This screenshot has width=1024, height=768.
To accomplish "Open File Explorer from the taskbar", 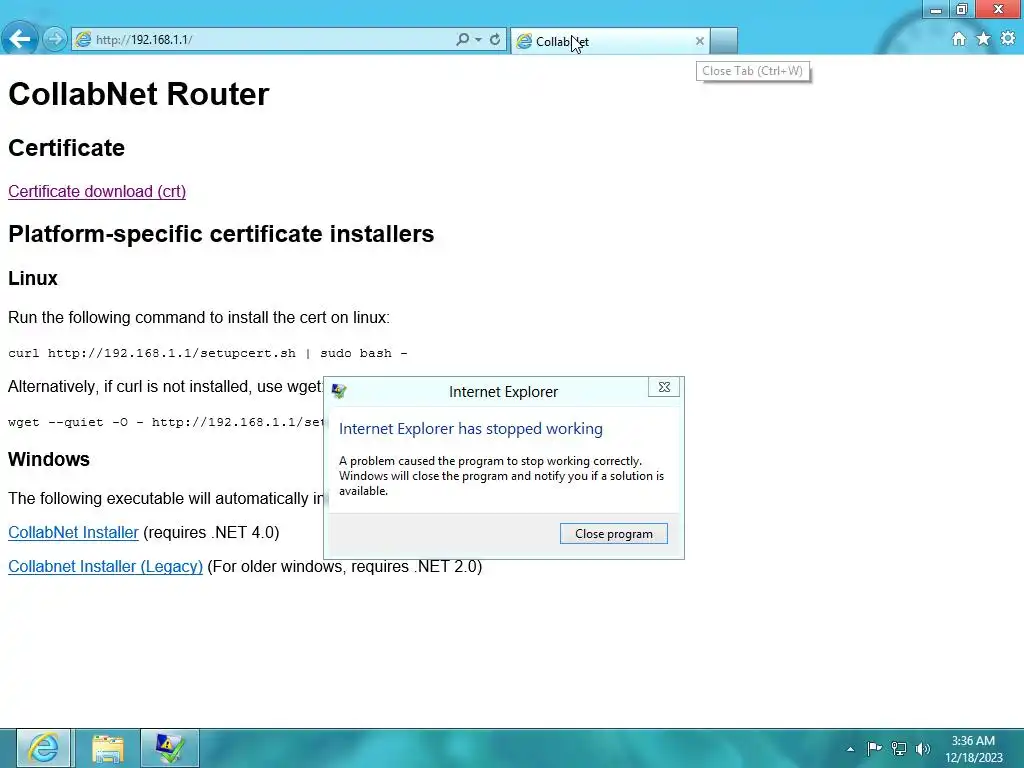I will [108, 748].
